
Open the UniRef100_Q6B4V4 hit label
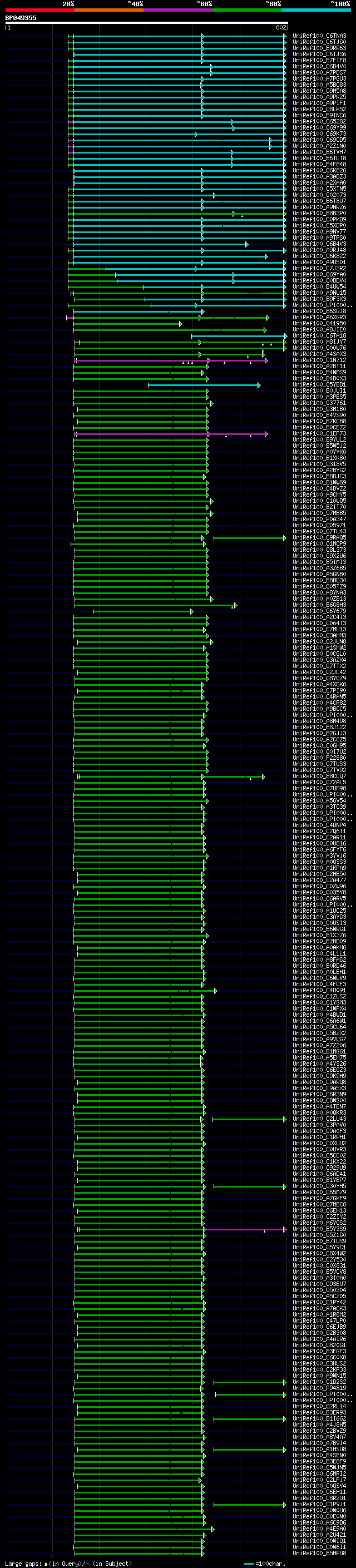click(319, 66)
